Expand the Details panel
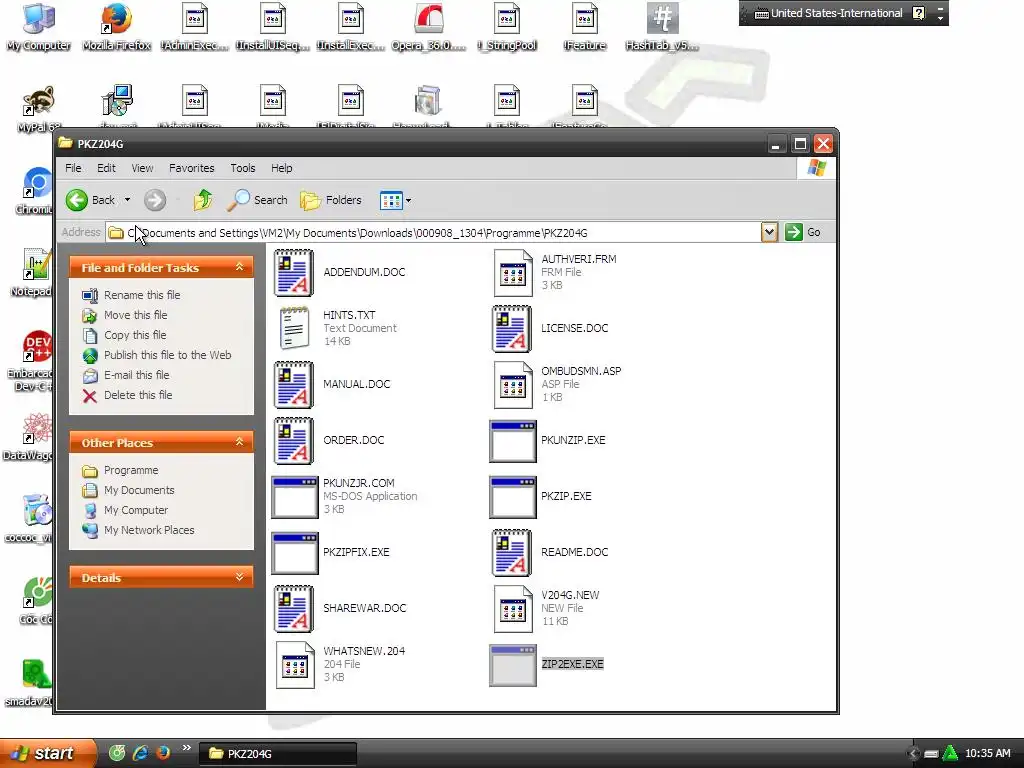The width and height of the screenshot is (1024, 768). click(240, 577)
